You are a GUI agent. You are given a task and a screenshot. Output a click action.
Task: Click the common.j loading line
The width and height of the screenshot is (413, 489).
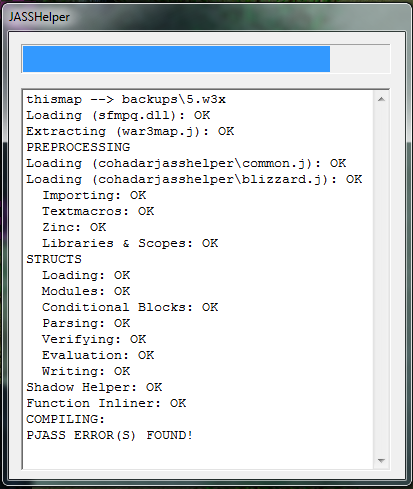[186, 163]
